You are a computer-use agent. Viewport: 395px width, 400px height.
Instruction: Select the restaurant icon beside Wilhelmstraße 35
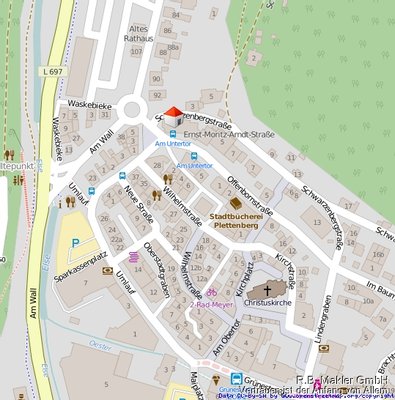point(157,195)
